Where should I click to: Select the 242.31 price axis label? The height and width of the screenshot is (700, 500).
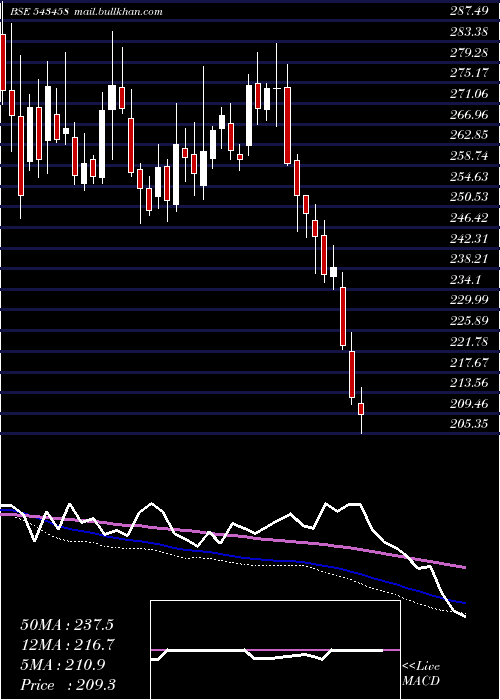pyautogui.click(x=469, y=238)
